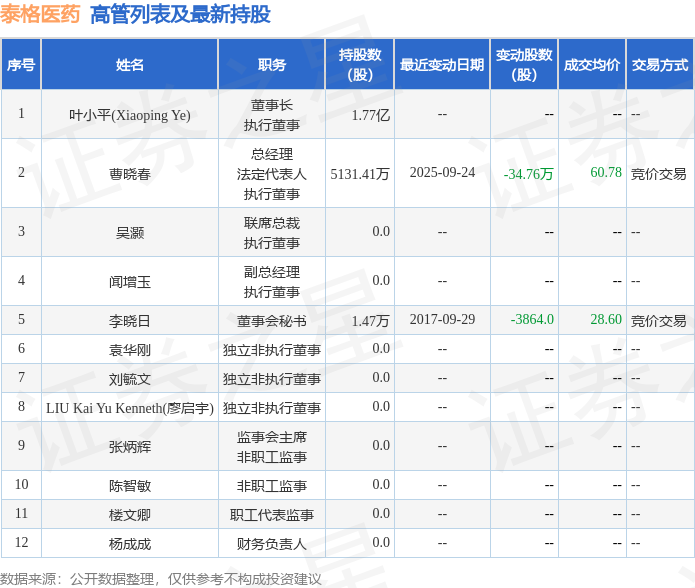
Task: Select the 交易方式 column header
Action: tap(660, 65)
